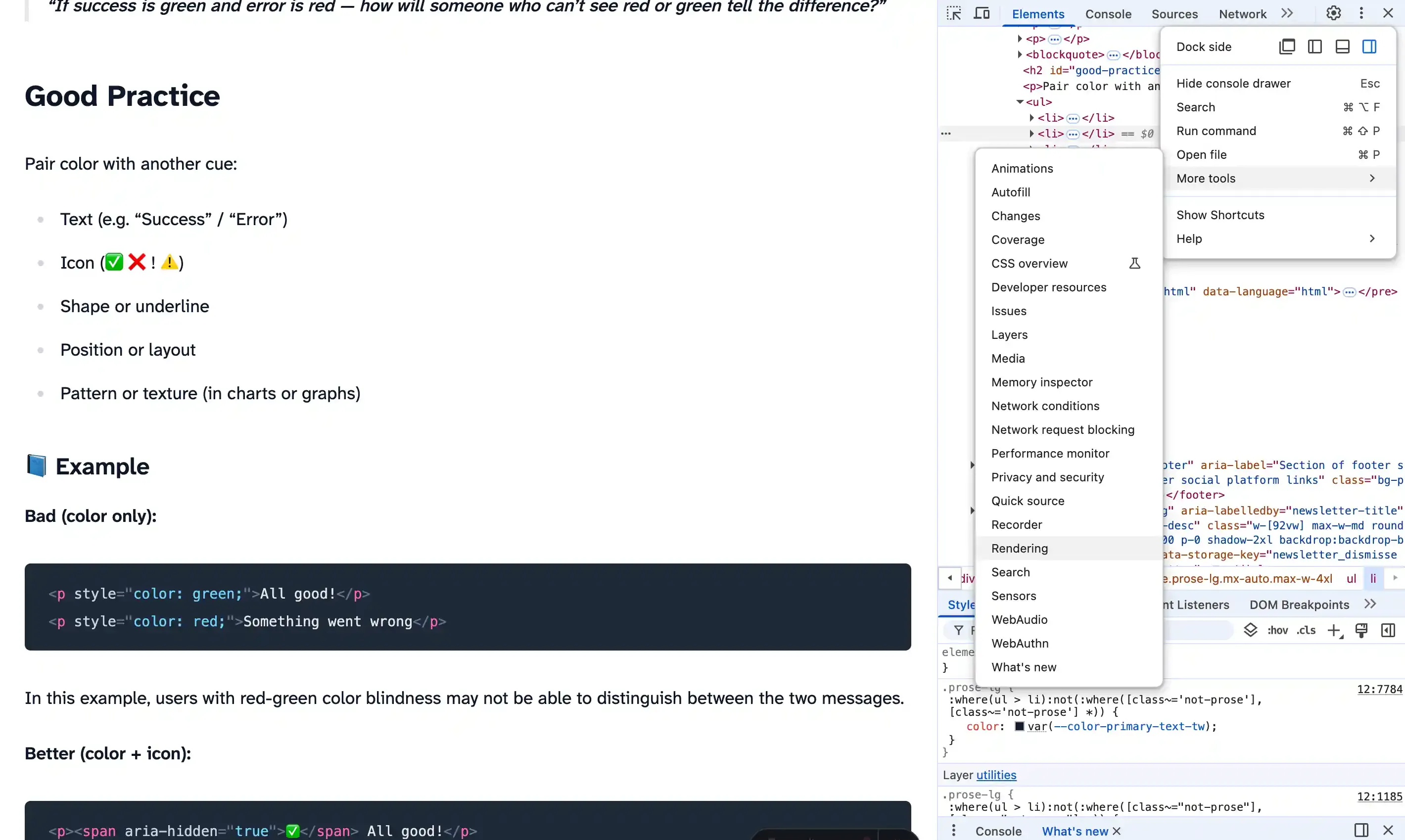The width and height of the screenshot is (1405, 840).
Task: Open the color swatch next to var(--color-primary-text-tw)
Action: (1020, 726)
